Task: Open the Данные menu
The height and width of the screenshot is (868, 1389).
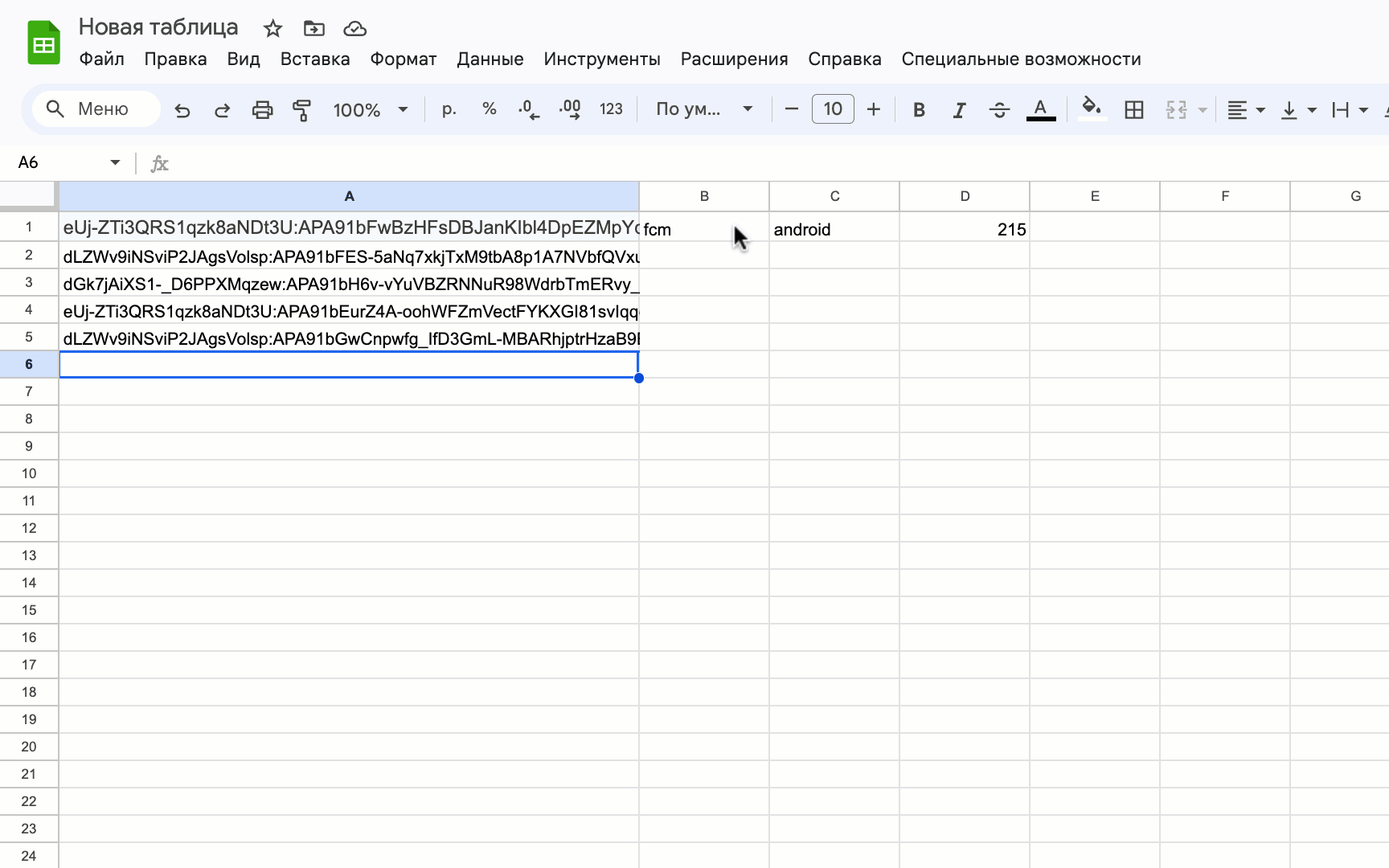Action: pyautogui.click(x=490, y=59)
